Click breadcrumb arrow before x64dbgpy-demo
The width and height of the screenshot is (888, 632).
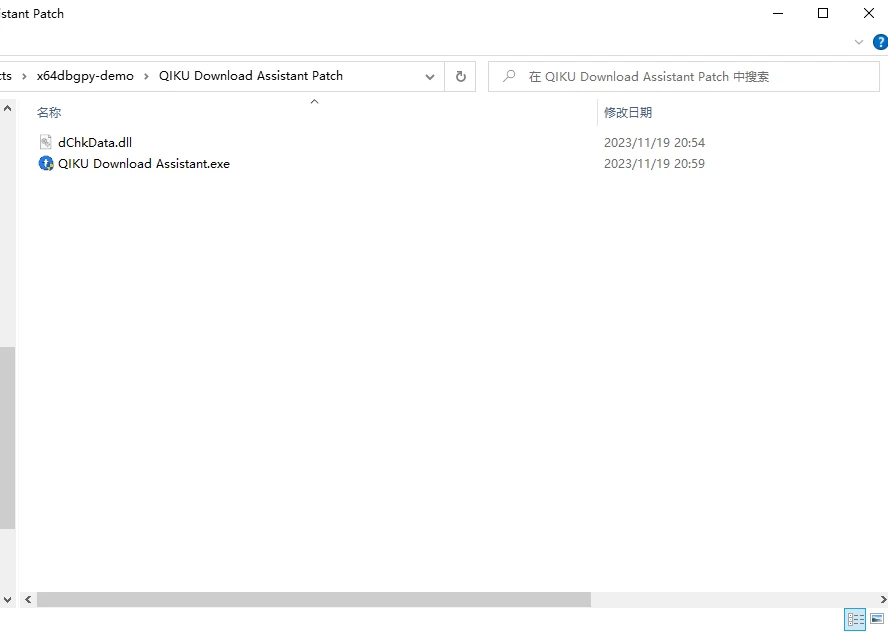(24, 76)
